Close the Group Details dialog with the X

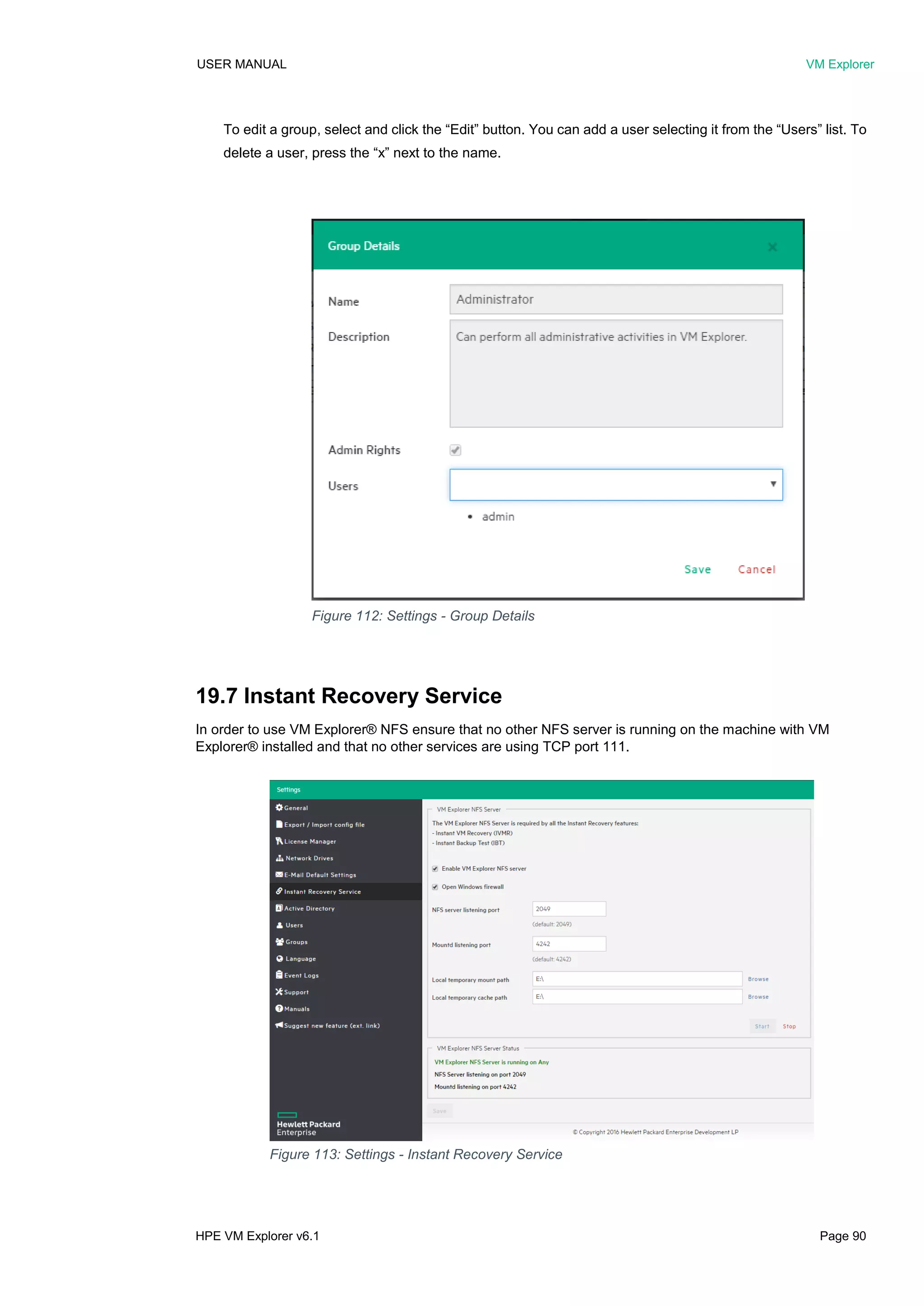pos(772,247)
